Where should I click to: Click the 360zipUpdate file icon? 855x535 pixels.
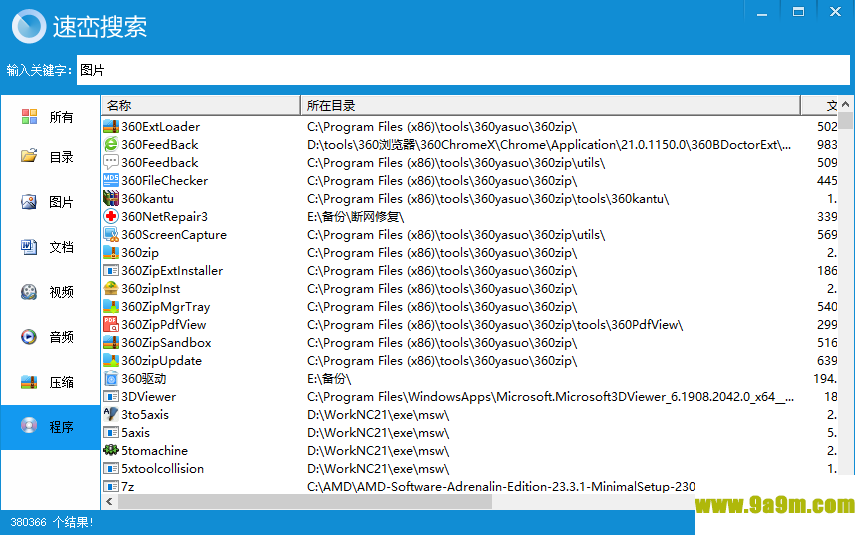111,360
